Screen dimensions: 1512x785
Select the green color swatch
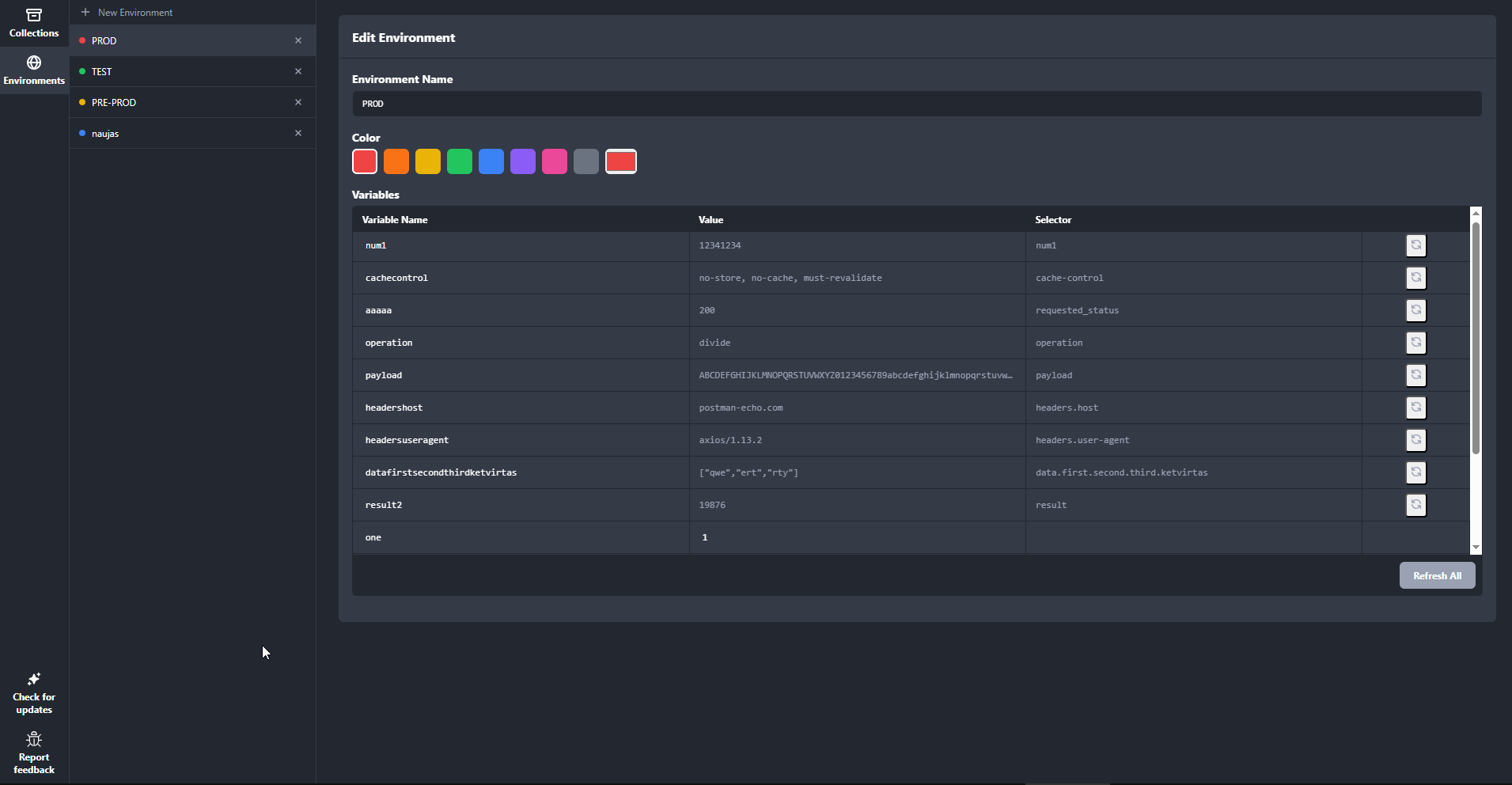[x=460, y=161]
